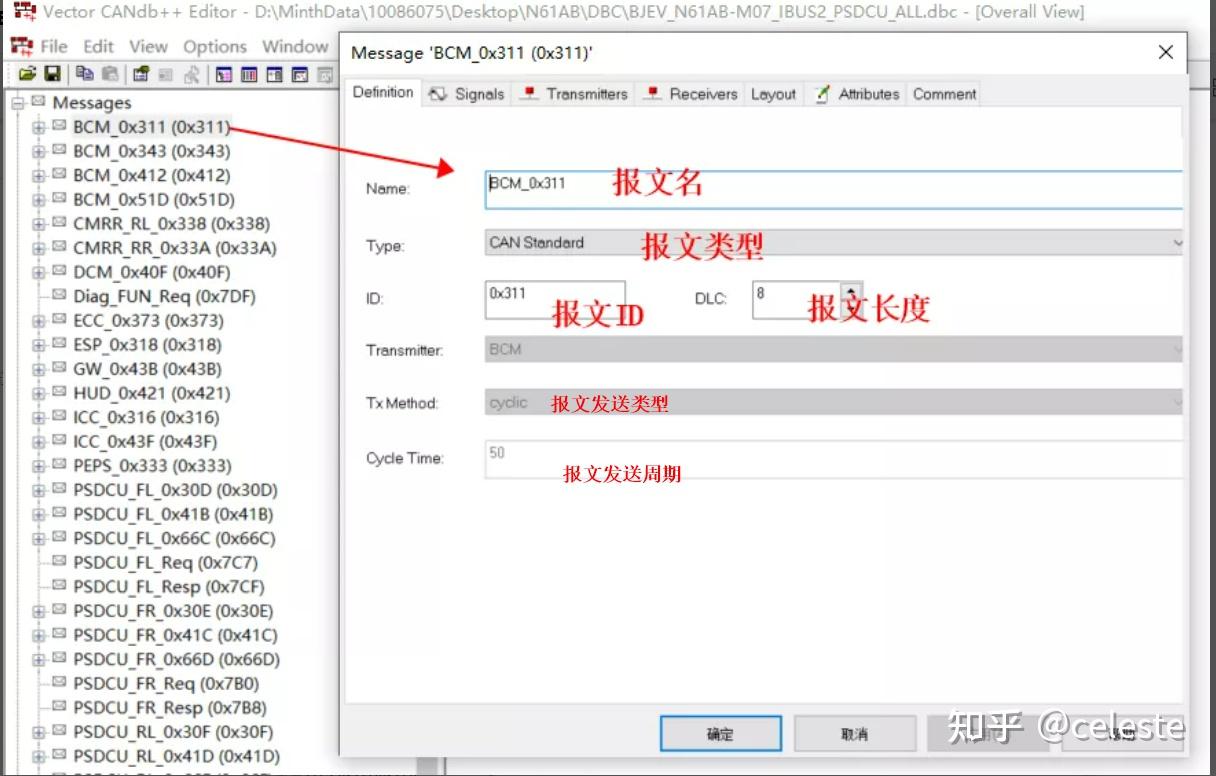
Task: Select CMRR_RR_0x33A (0x33A) message row
Action: pos(174,248)
